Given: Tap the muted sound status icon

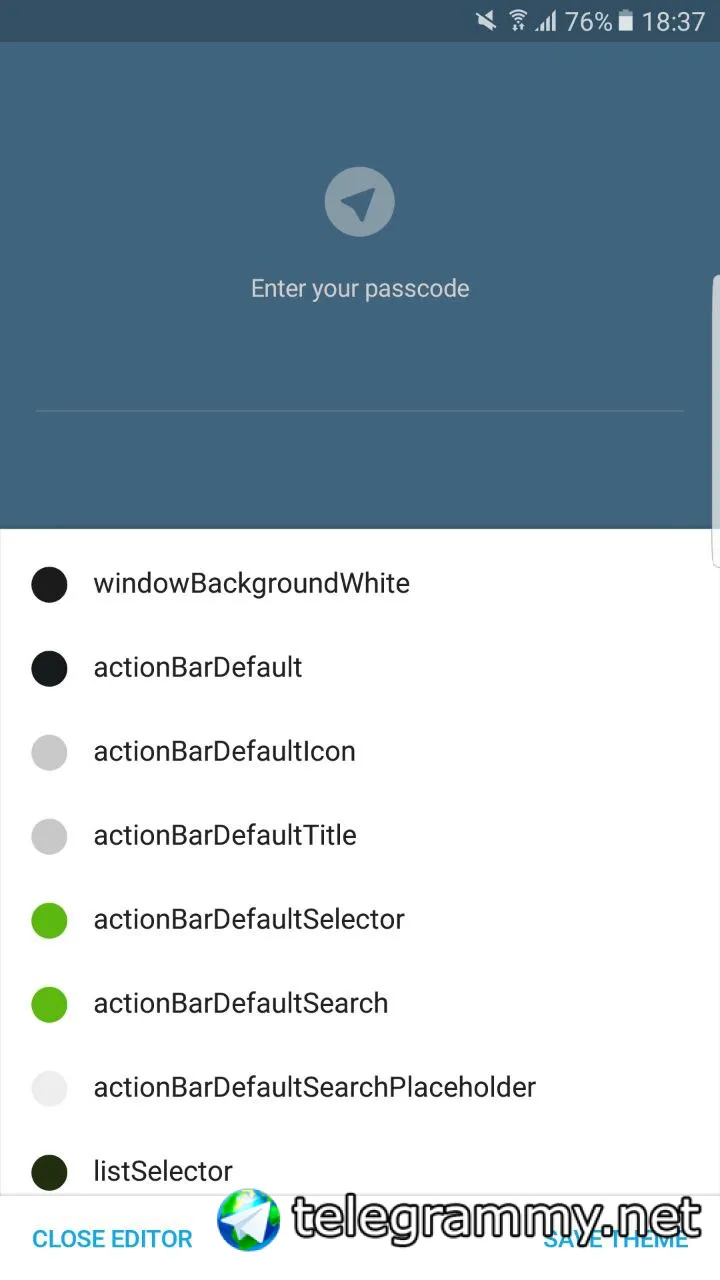Looking at the screenshot, I should pyautogui.click(x=486, y=21).
